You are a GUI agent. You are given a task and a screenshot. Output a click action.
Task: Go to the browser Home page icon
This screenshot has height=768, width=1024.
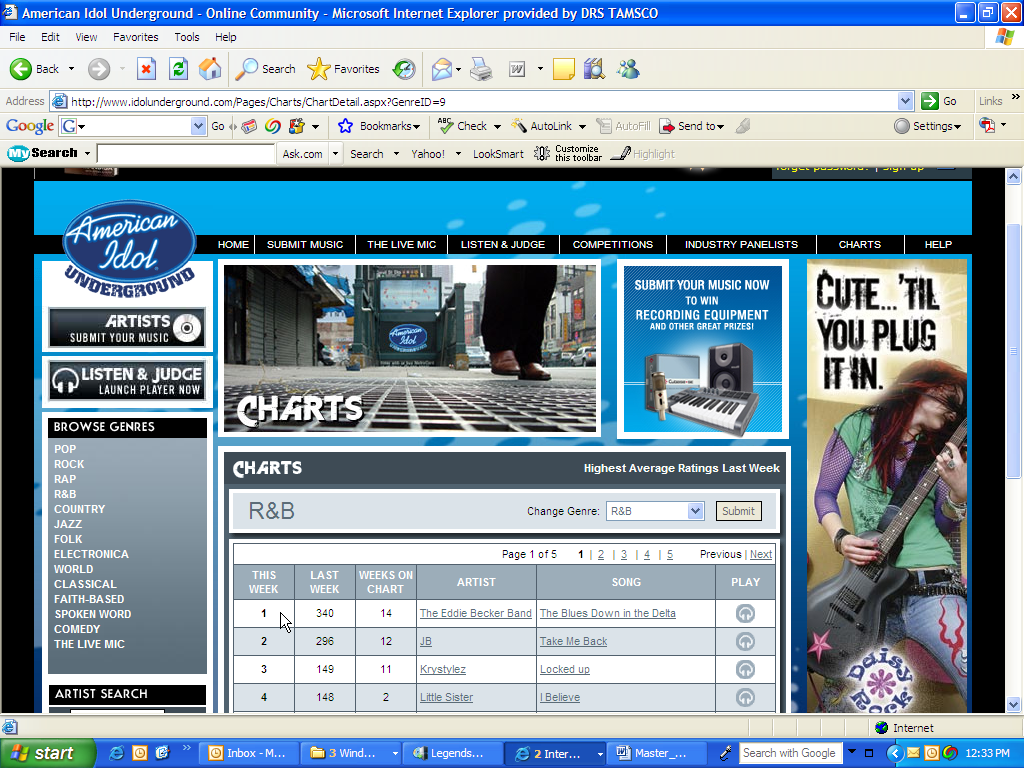point(210,69)
